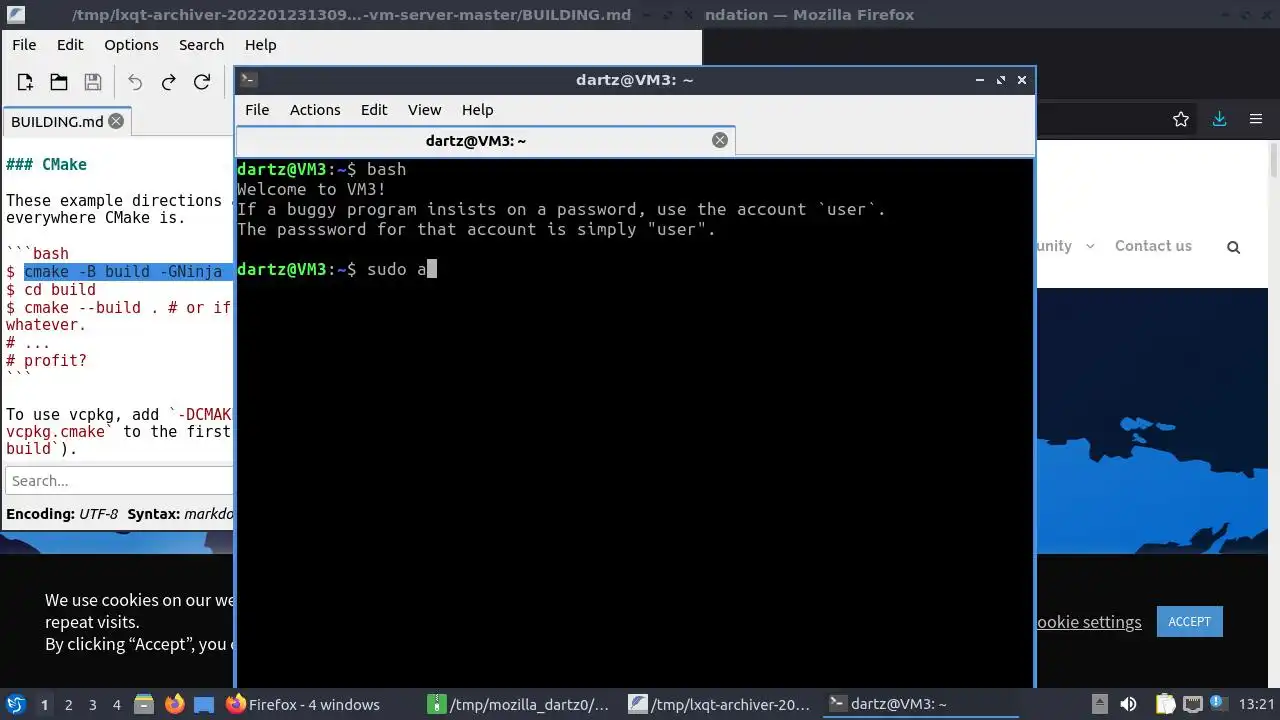Switch to virtual desktop 2
Screen dimensions: 1280x720
(68, 705)
